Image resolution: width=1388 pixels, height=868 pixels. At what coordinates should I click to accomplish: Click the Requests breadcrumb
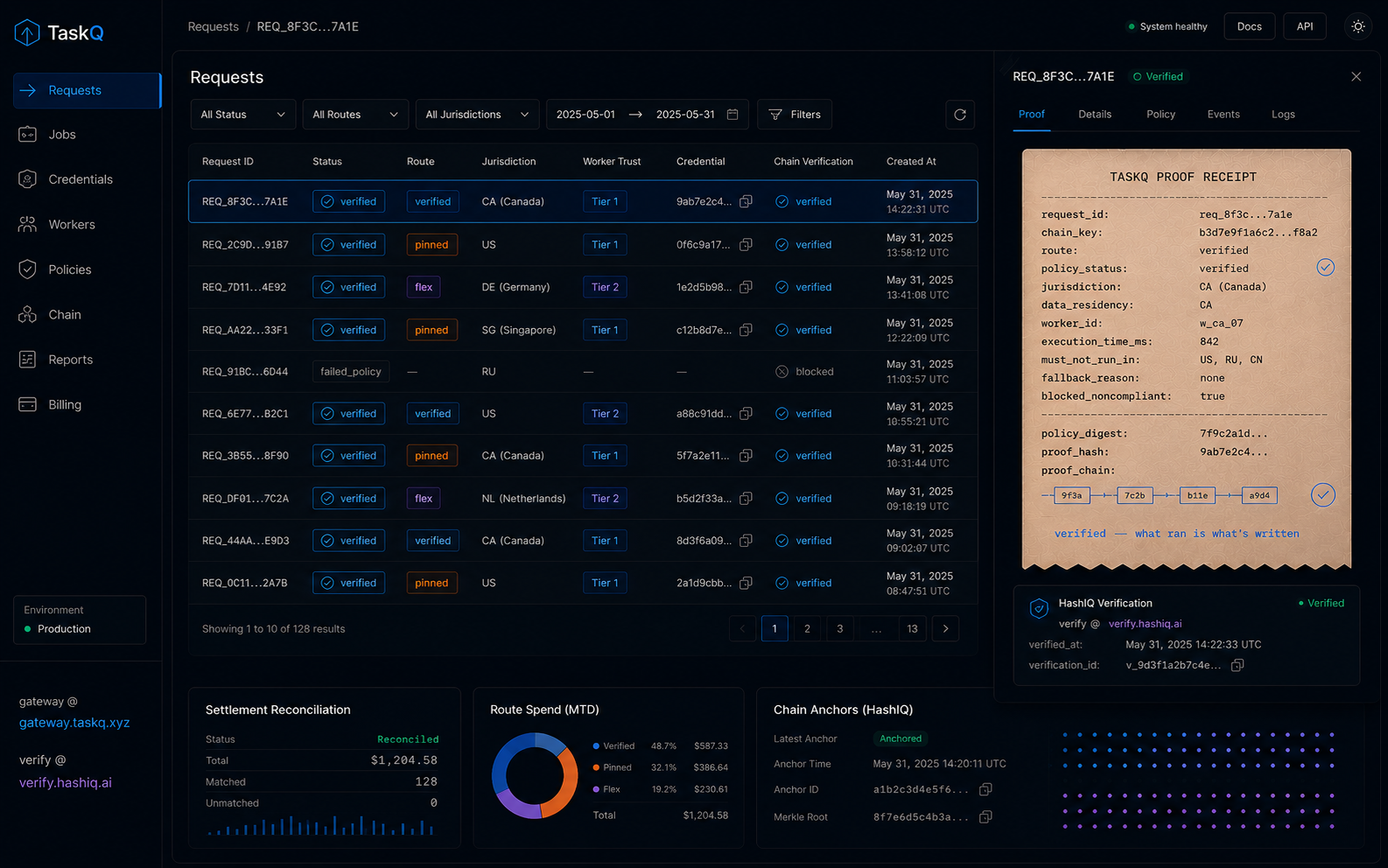tap(213, 27)
